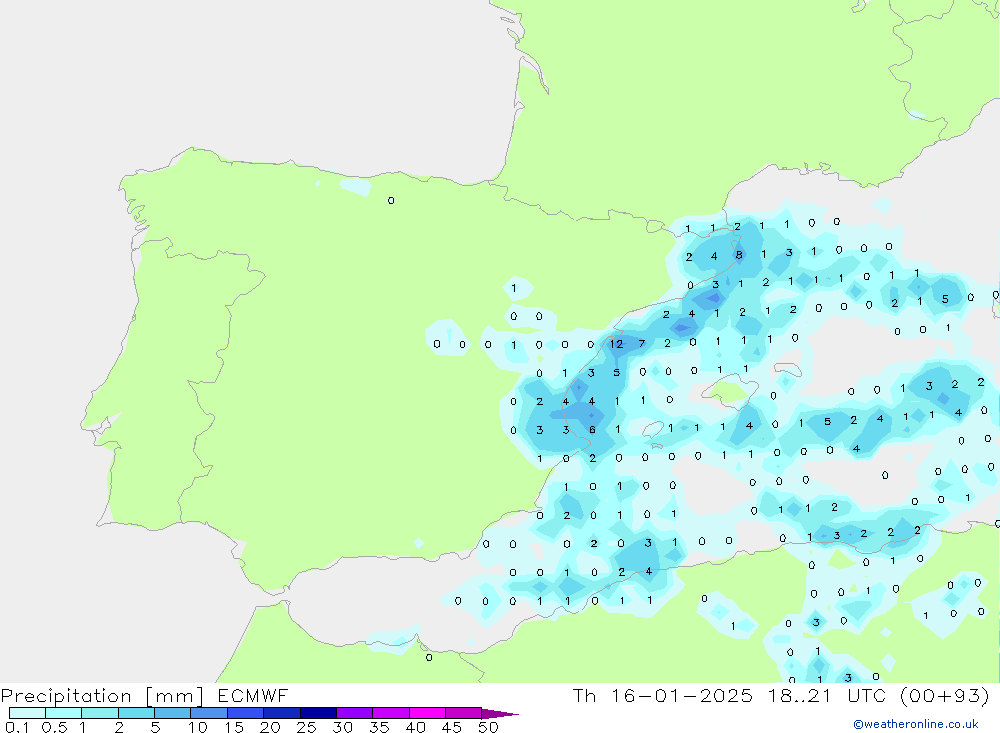Click the dark navy 25–30 mm legend swatch

(317, 714)
